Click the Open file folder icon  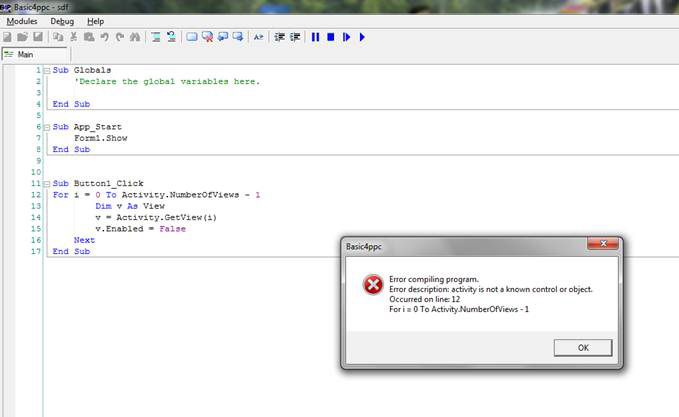(23, 37)
